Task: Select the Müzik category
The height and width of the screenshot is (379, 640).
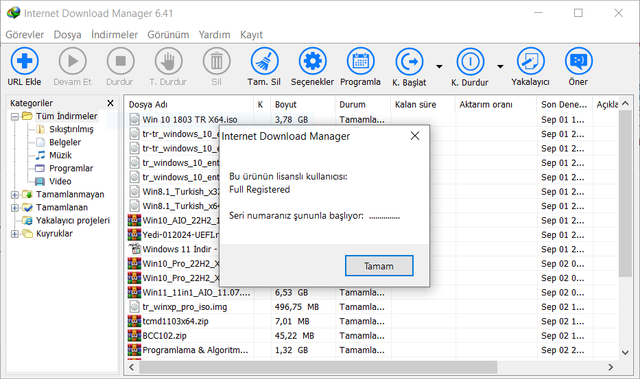Action: click(60, 155)
